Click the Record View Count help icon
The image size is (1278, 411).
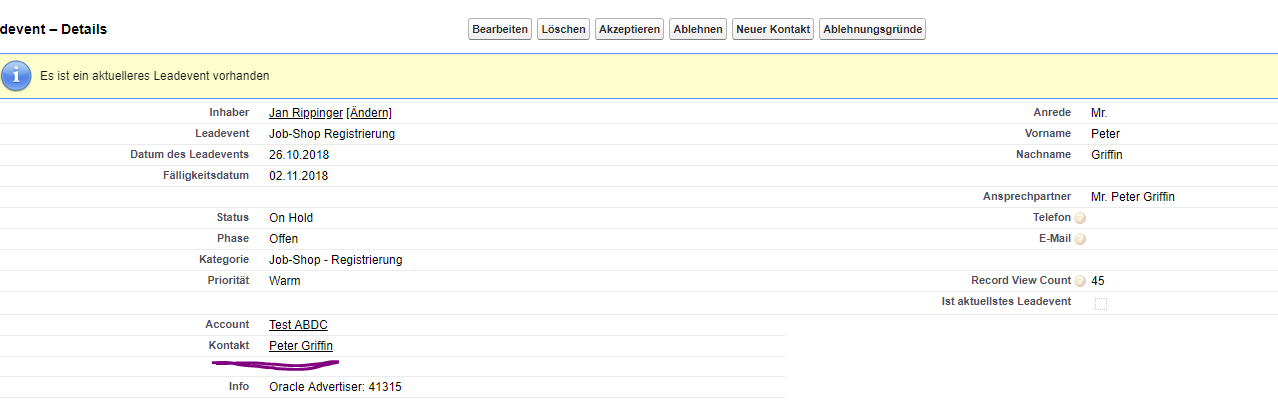[x=1080, y=281]
